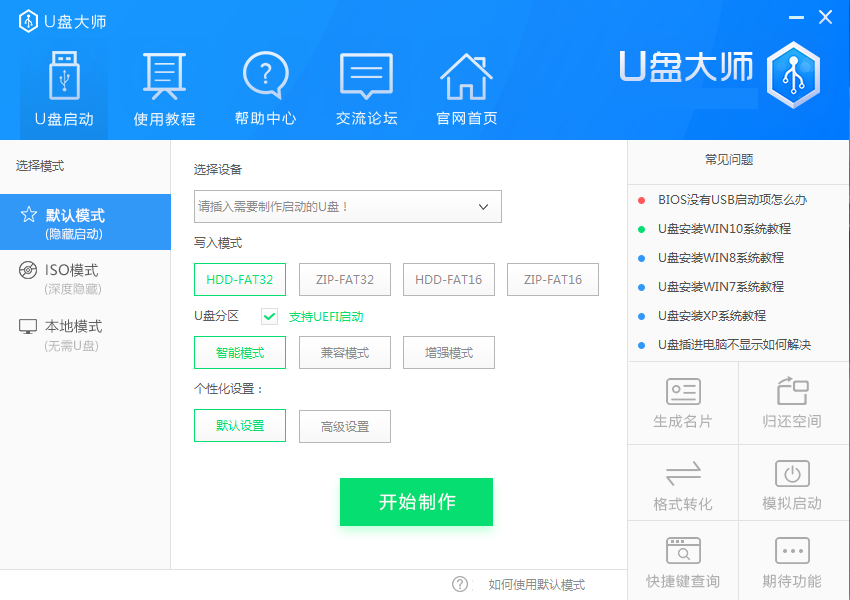Switch to ISO模式 in the sidebar

pos(71,278)
